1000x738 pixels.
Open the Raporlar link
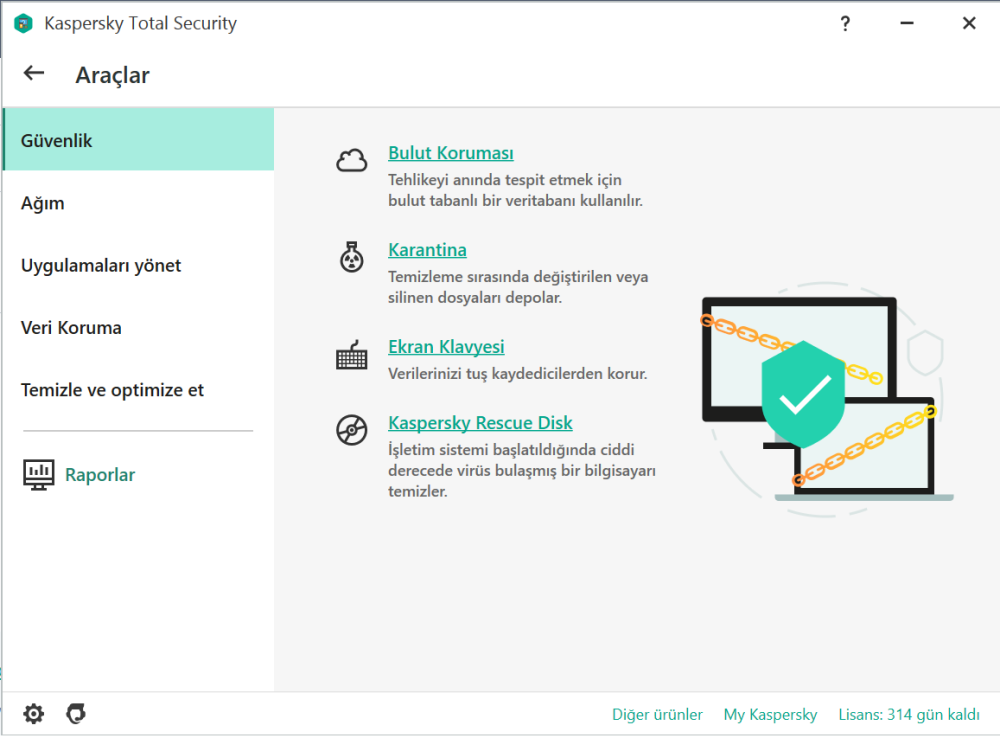pos(100,475)
